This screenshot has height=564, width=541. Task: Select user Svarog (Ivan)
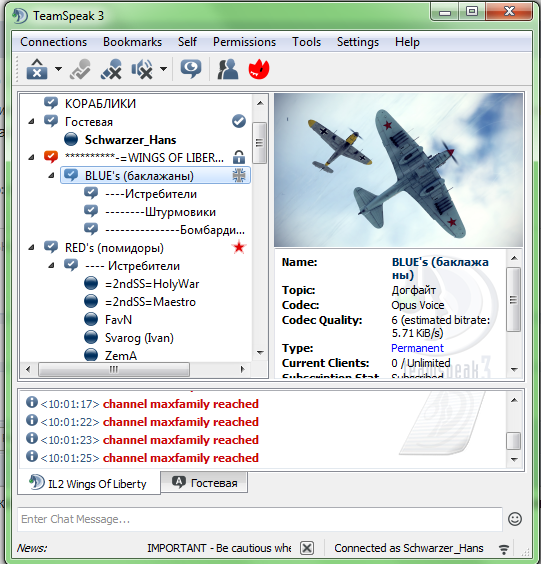click(x=139, y=338)
